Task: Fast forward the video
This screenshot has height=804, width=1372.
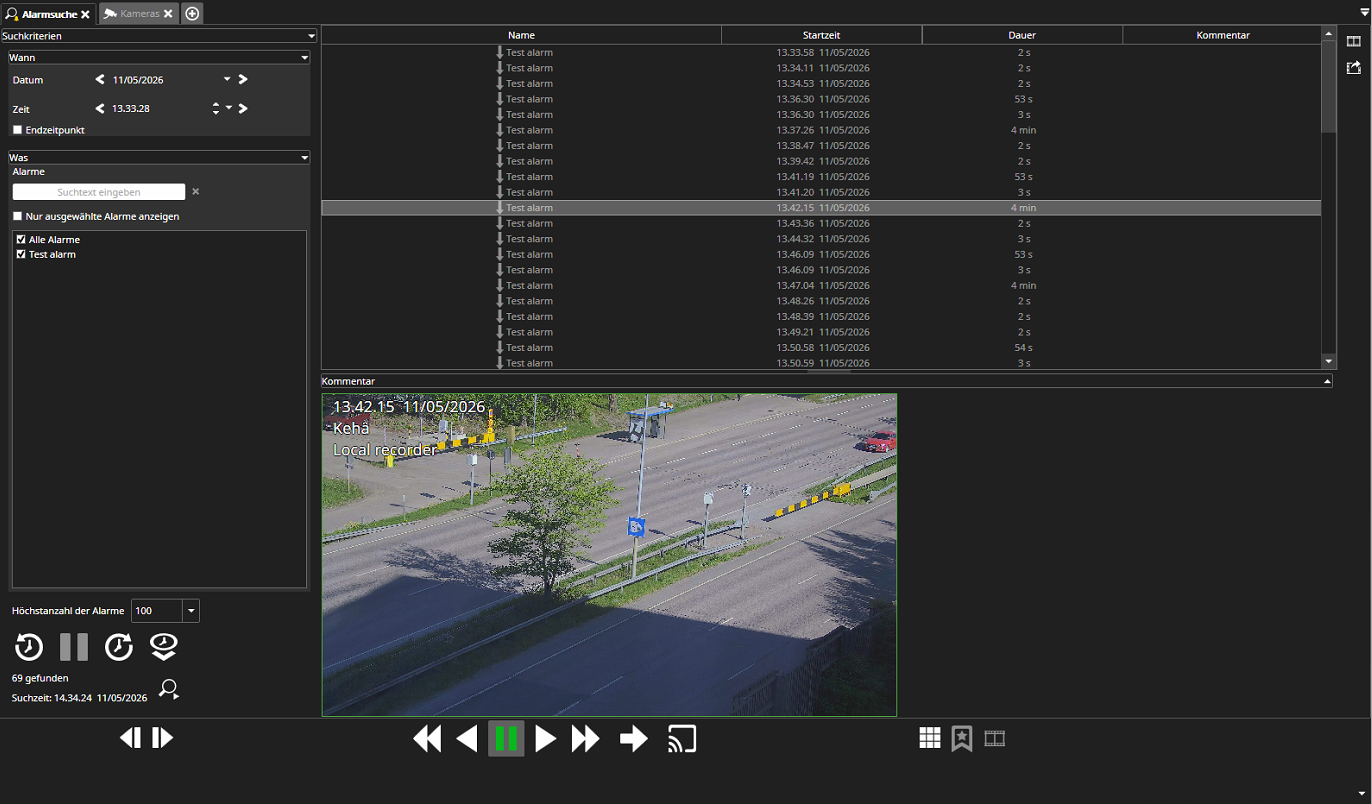Action: pos(585,739)
